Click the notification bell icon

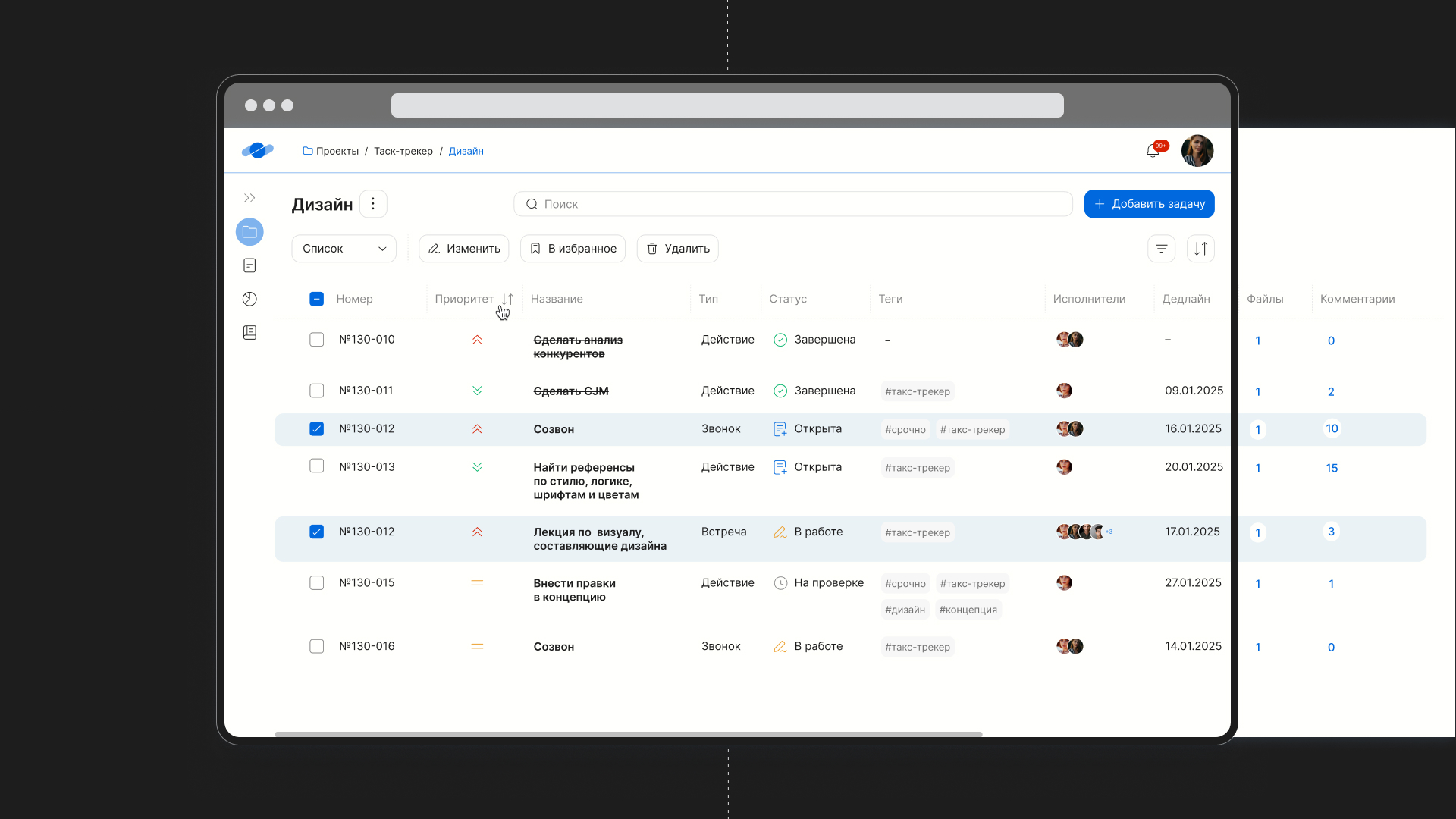(1152, 151)
